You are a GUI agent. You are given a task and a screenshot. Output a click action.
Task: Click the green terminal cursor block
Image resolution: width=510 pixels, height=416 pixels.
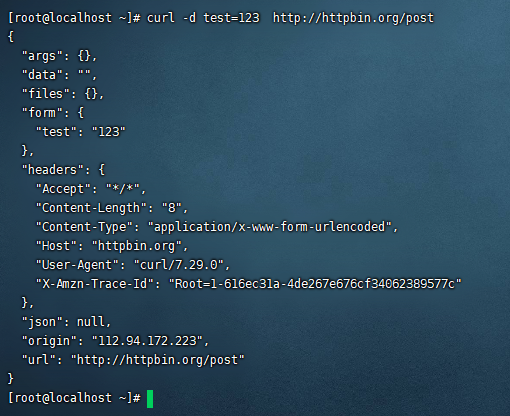click(150, 399)
